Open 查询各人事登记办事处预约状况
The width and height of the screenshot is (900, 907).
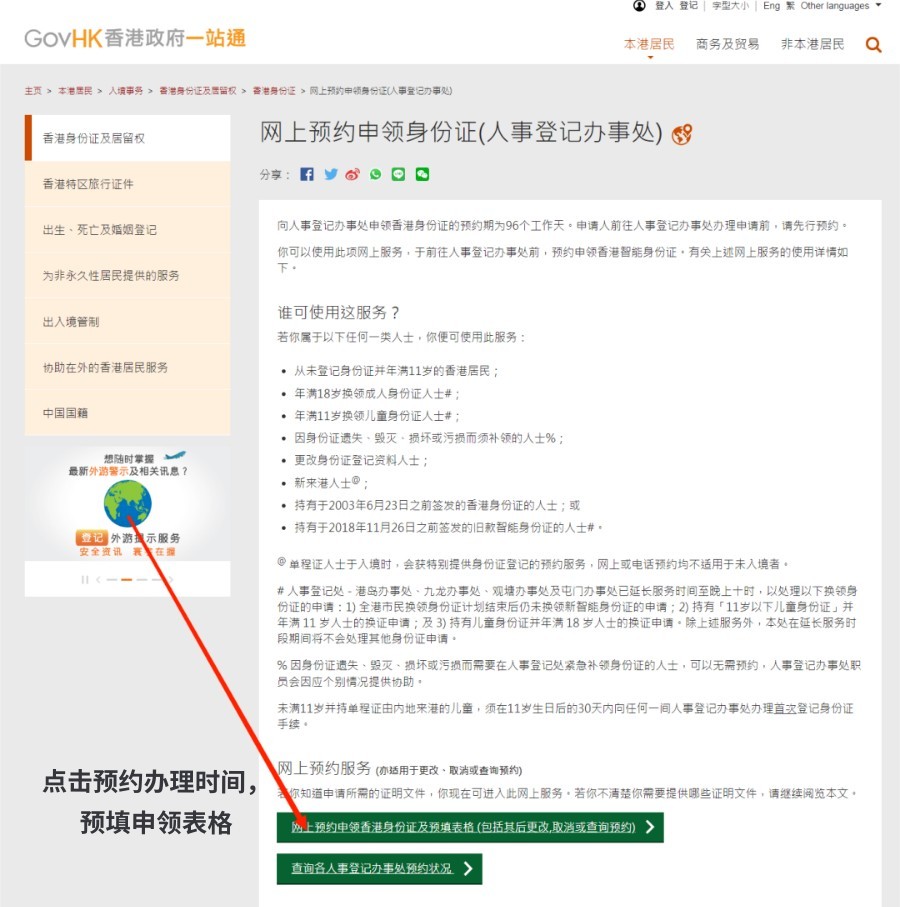coord(378,868)
